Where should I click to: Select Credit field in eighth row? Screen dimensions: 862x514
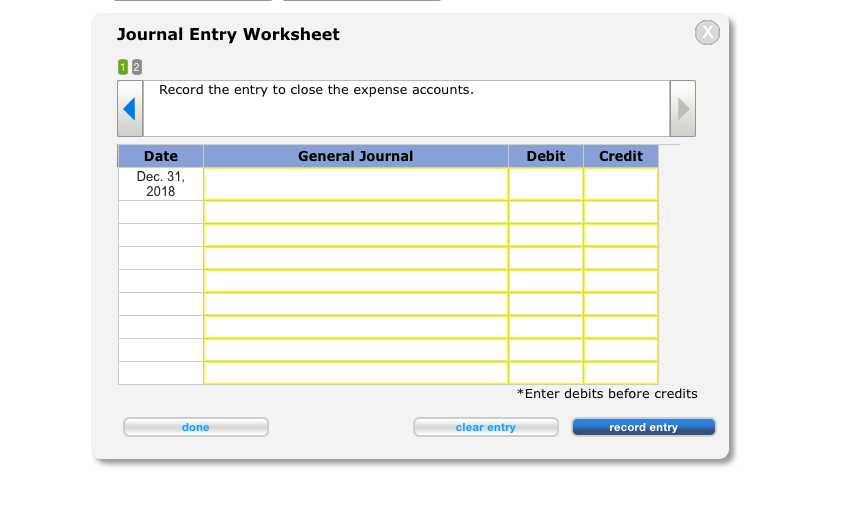tap(621, 351)
